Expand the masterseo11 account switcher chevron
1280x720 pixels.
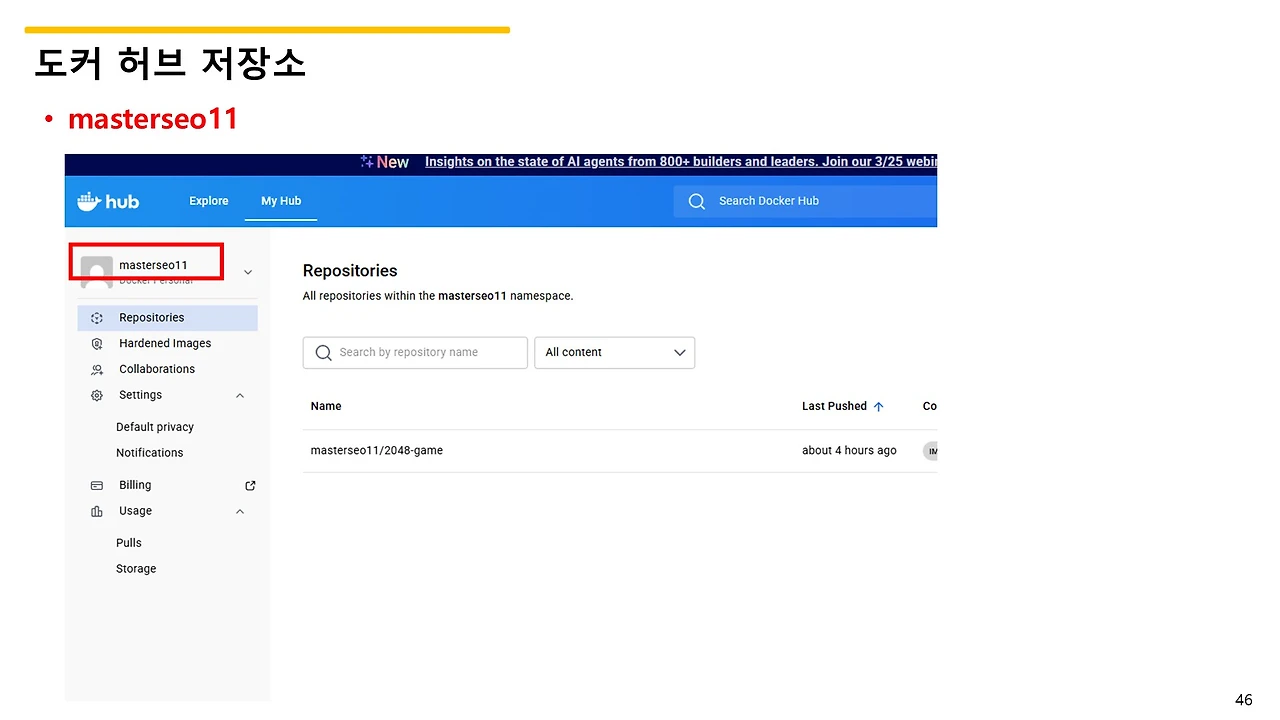point(248,272)
